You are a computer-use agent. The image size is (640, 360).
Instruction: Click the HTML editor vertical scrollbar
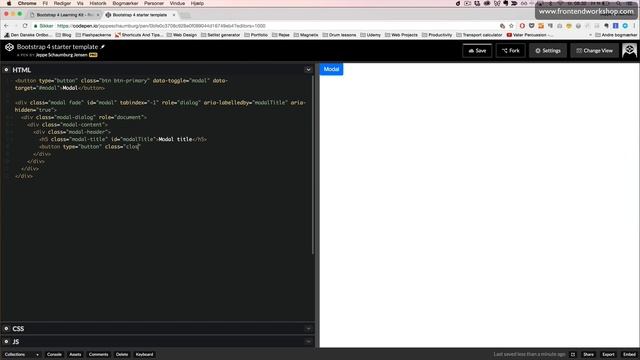[x=313, y=164]
